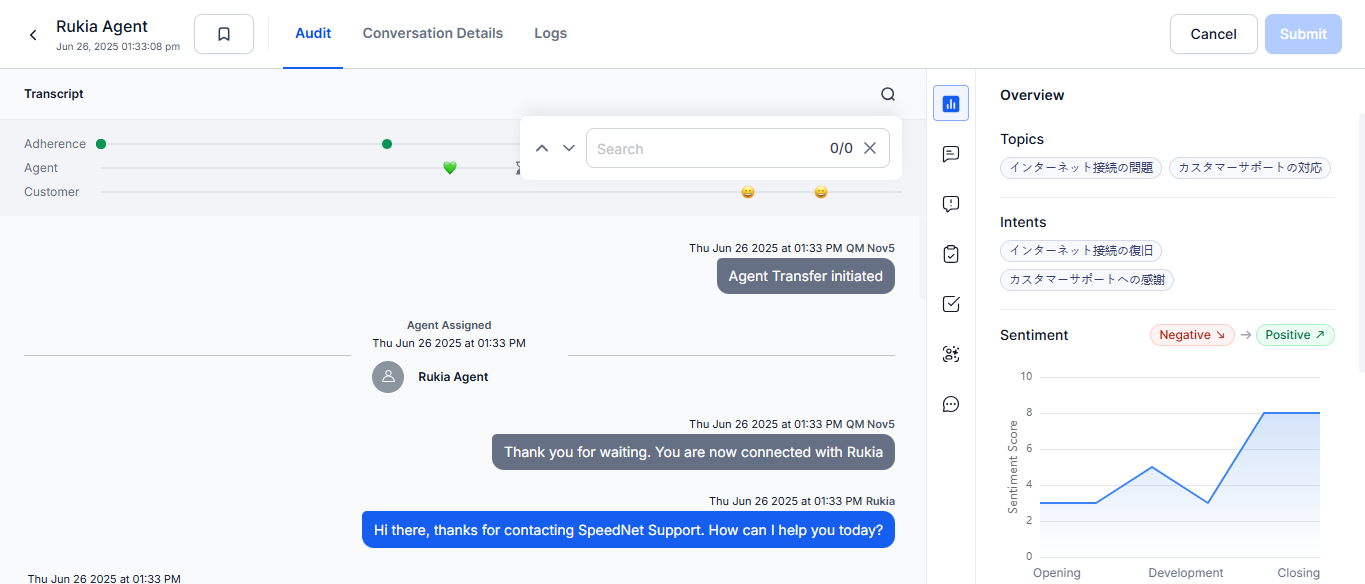Open the checkbox tasks sidebar icon

pos(951,304)
